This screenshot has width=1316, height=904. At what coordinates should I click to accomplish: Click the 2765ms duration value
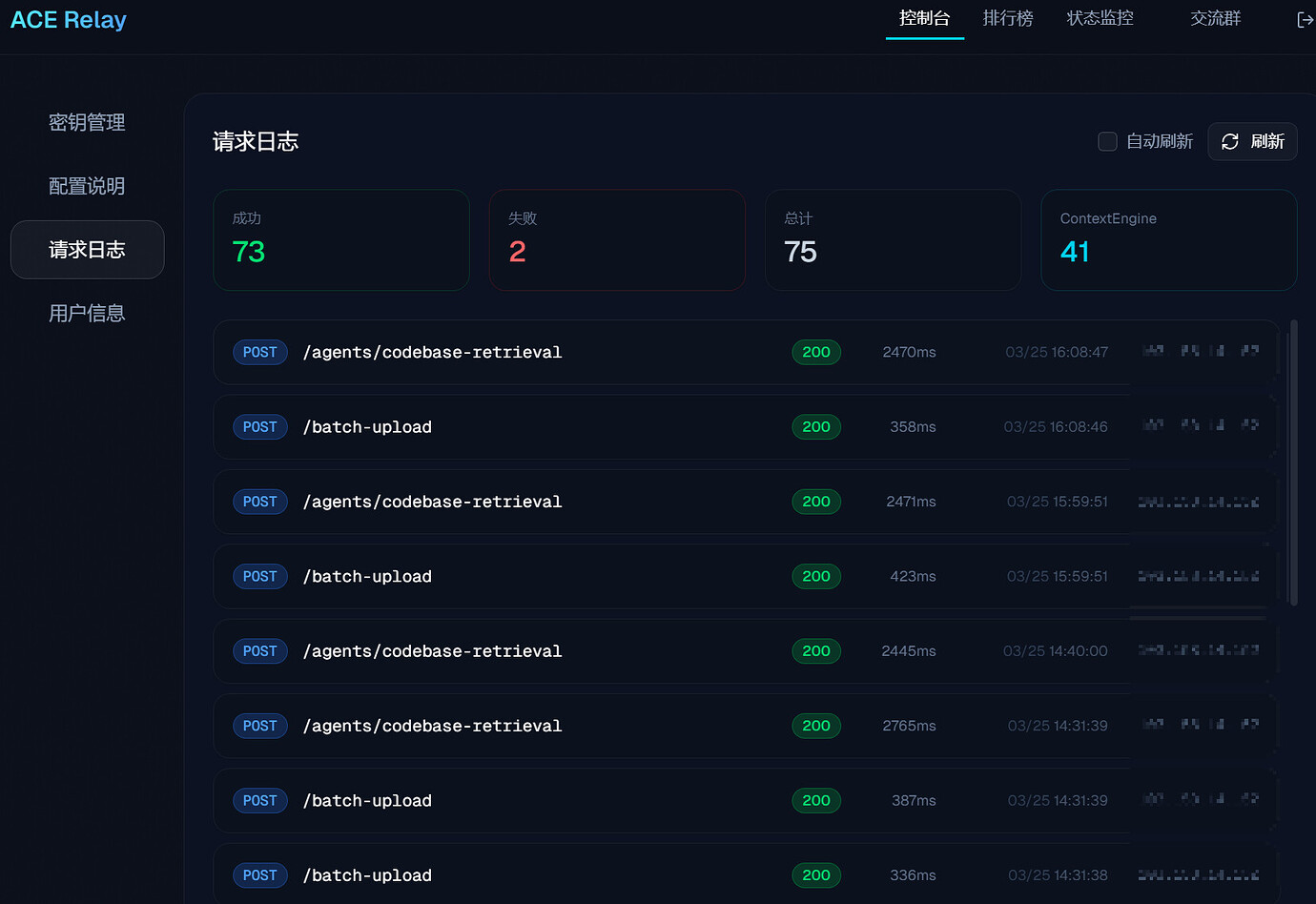[x=909, y=726]
